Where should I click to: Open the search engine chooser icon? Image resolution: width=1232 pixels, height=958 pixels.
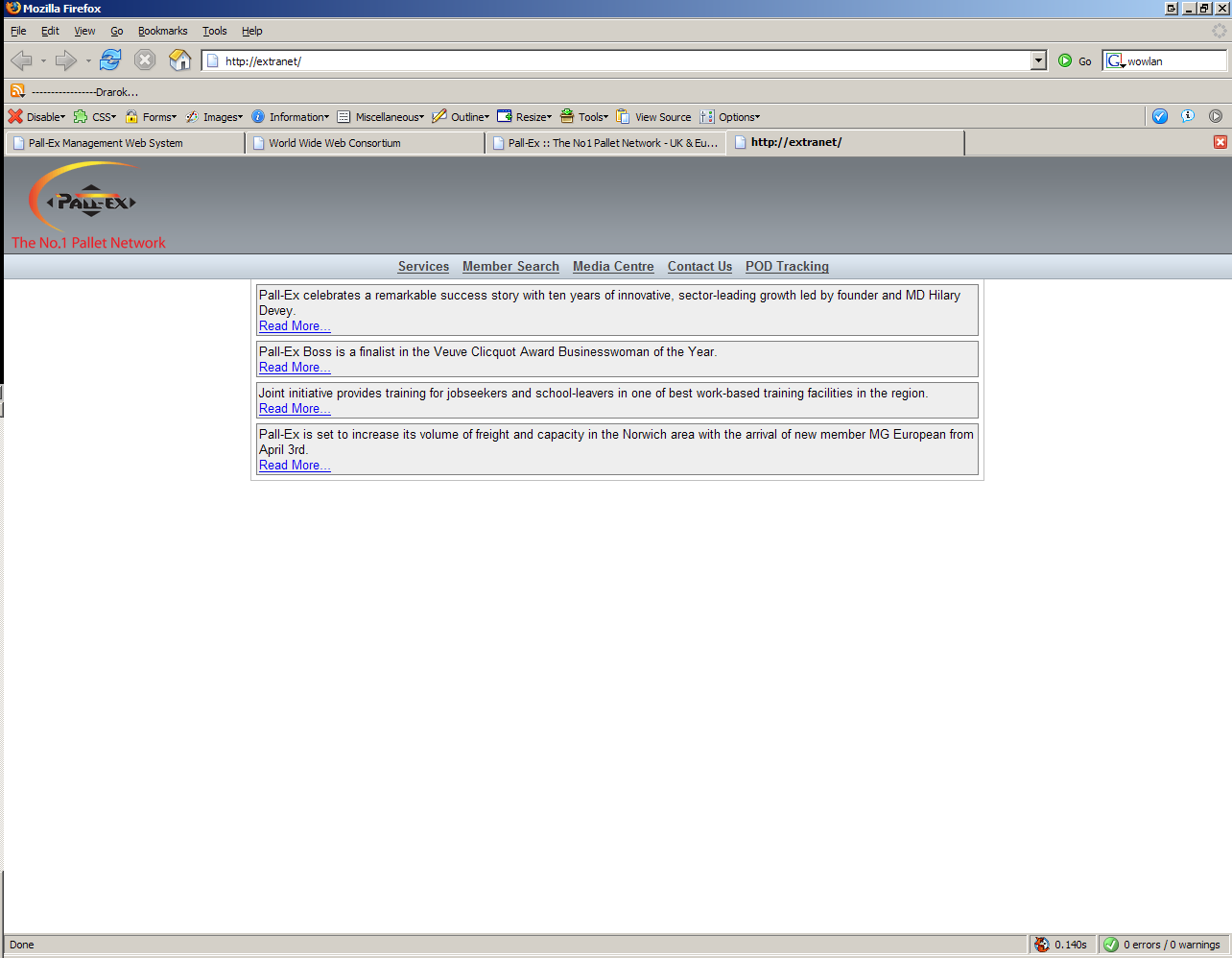click(x=1115, y=60)
